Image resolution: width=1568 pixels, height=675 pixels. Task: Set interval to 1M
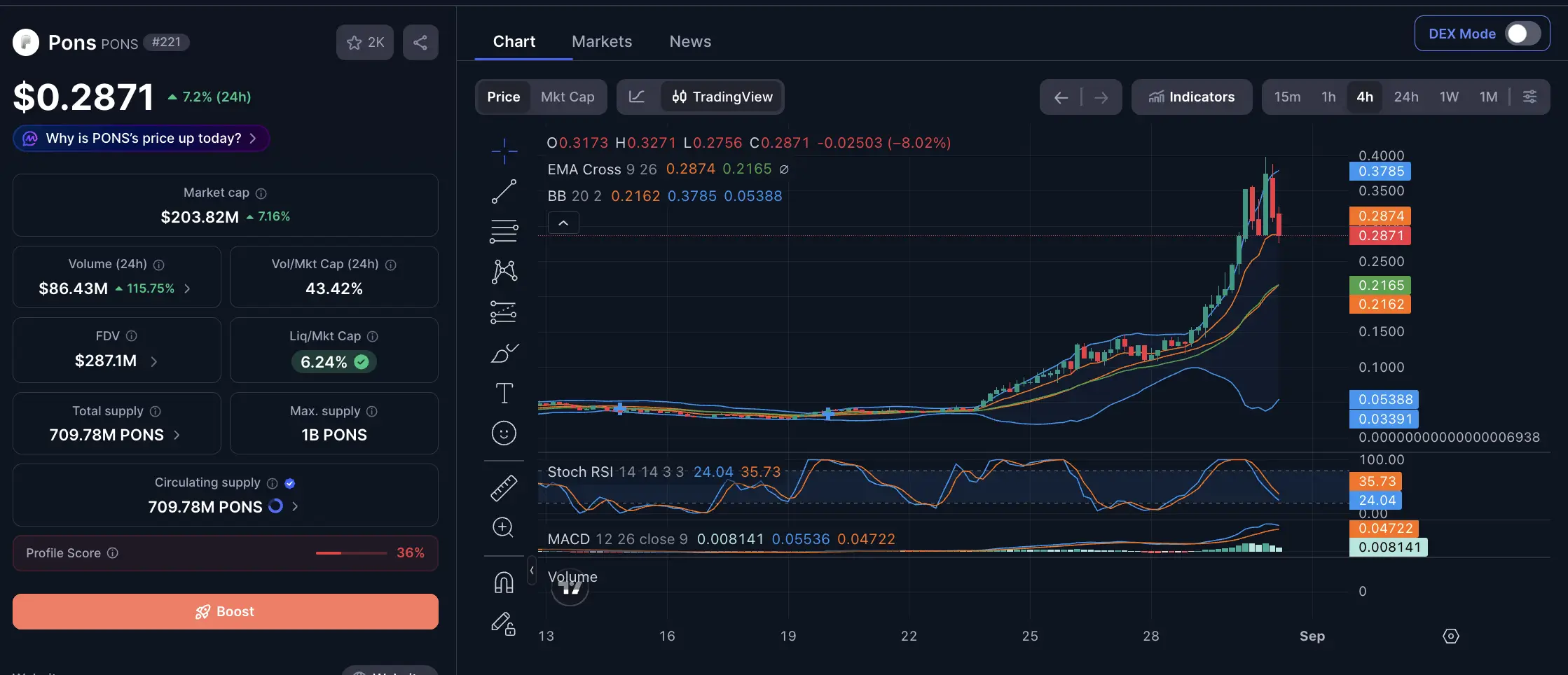(1488, 97)
